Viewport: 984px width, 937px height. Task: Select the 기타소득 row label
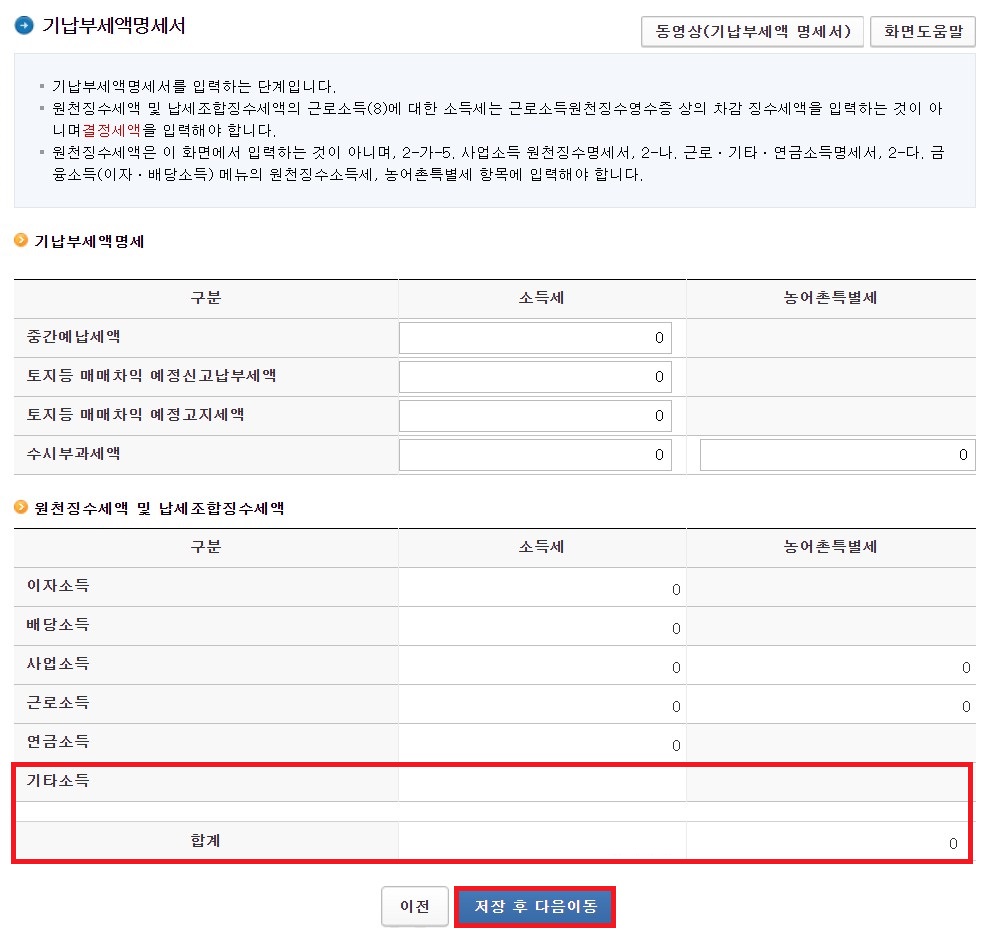[x=58, y=781]
